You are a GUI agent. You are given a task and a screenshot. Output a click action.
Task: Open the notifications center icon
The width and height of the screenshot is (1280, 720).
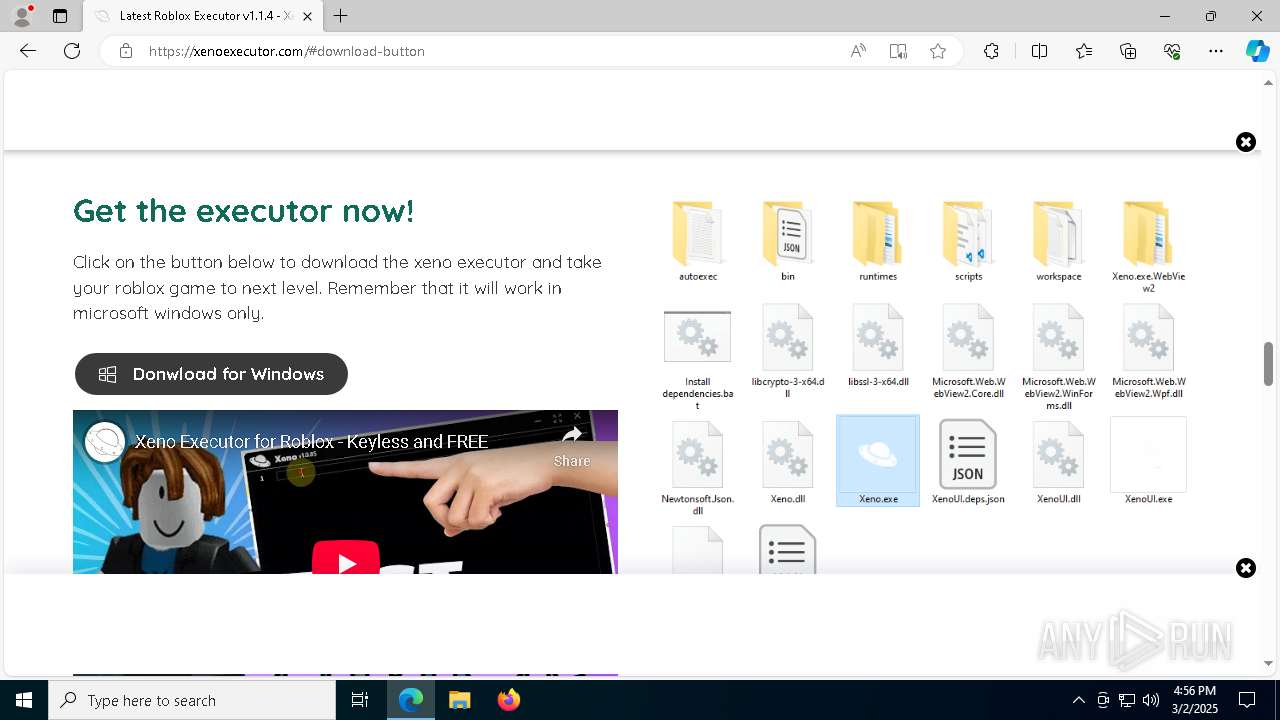pyautogui.click(x=1248, y=700)
